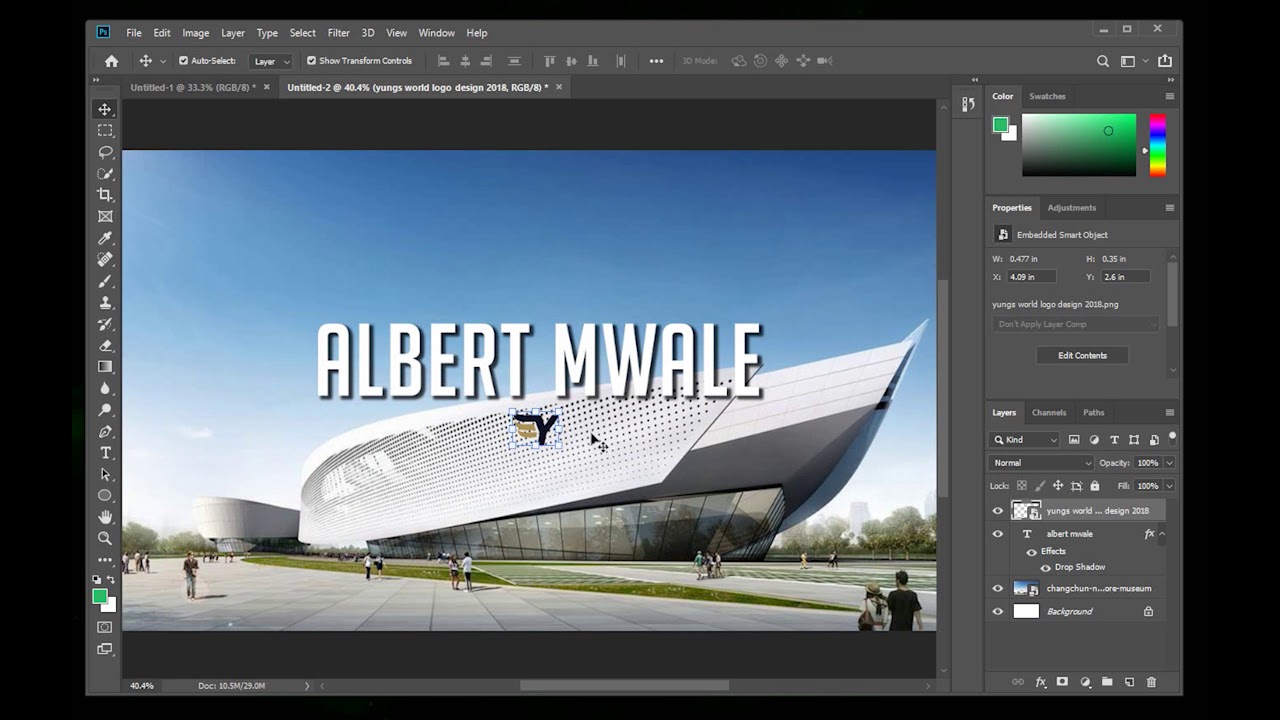Create a new group folder icon
Screen dimensions: 1280x720
pos(1107,682)
